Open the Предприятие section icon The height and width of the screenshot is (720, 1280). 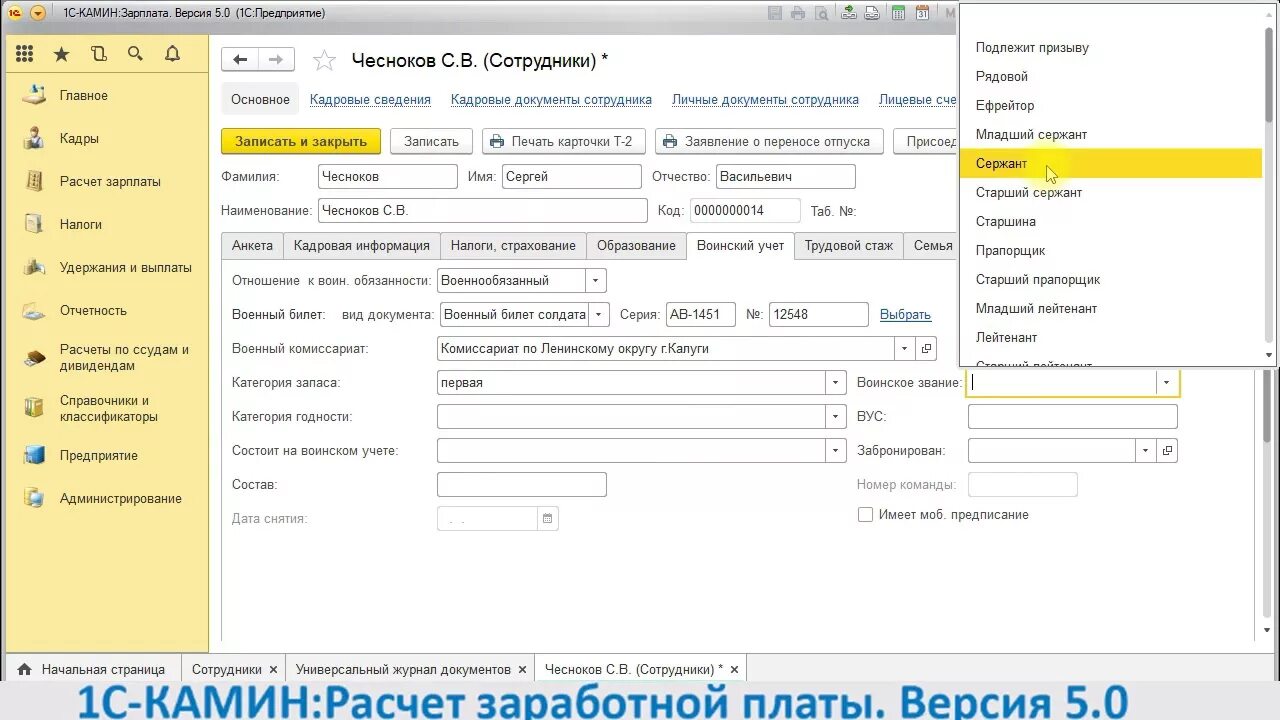35,455
